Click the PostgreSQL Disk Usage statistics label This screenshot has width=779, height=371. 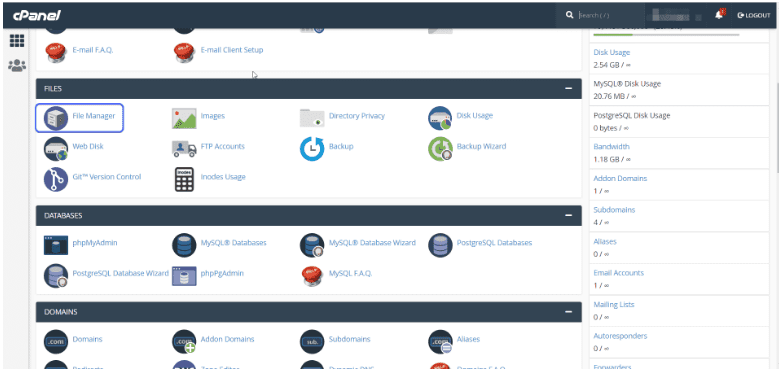[x=631, y=115]
